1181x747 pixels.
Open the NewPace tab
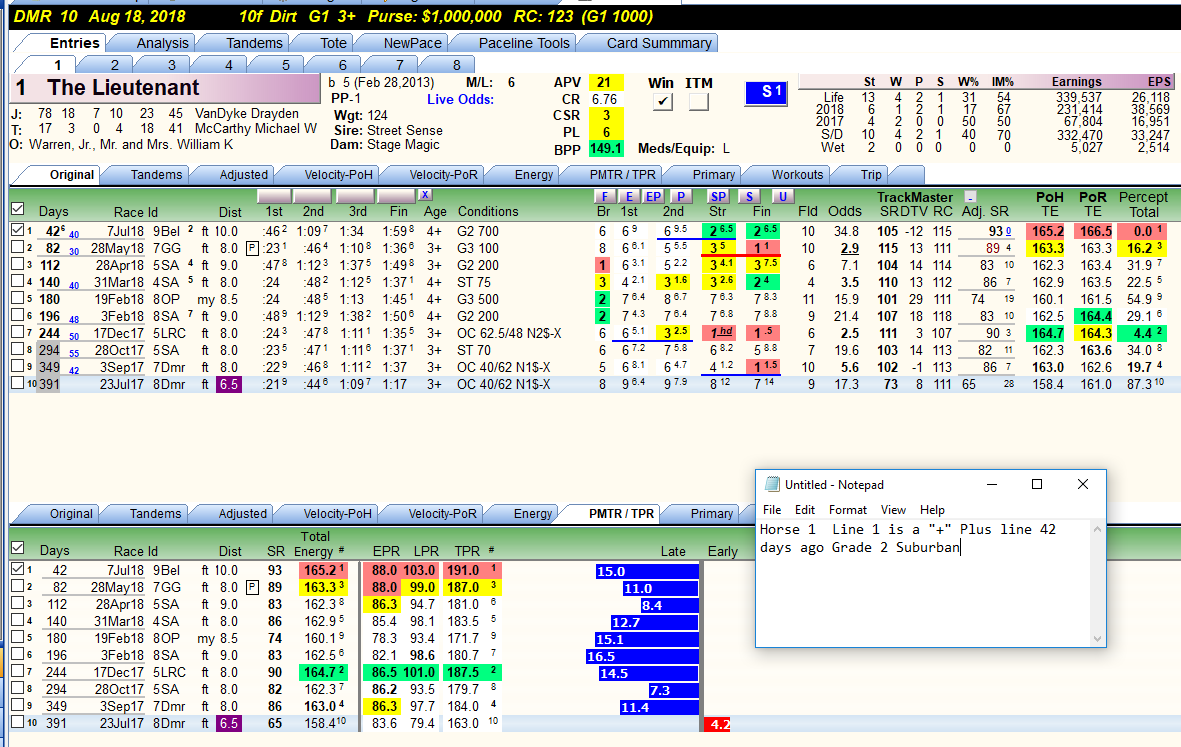[x=413, y=43]
